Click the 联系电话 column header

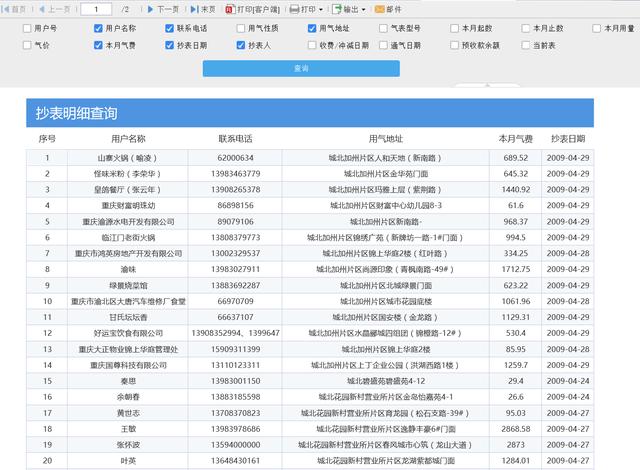(x=236, y=139)
